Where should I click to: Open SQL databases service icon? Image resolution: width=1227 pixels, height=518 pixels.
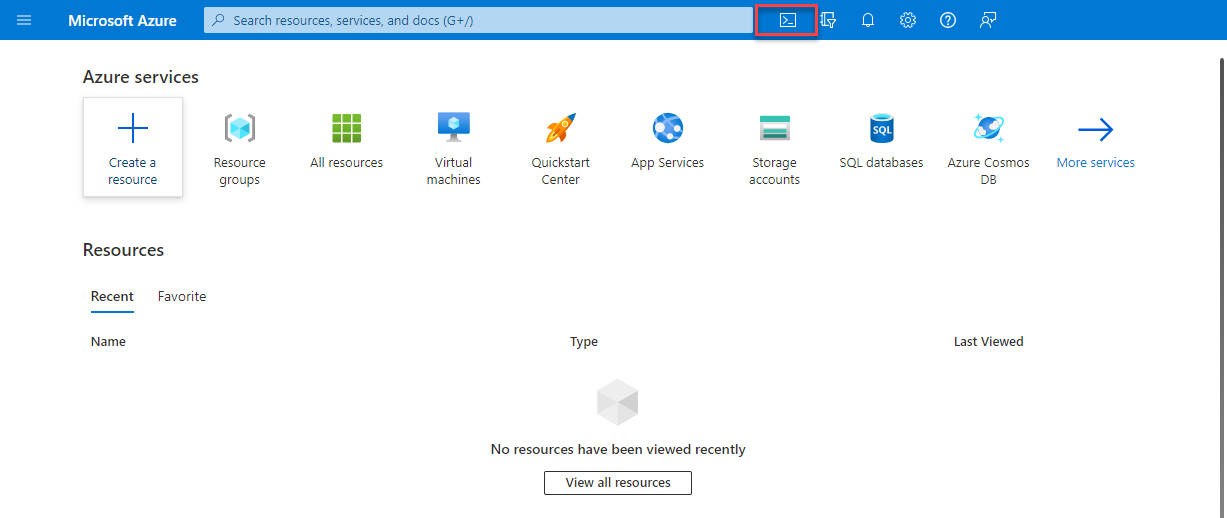(x=882, y=128)
